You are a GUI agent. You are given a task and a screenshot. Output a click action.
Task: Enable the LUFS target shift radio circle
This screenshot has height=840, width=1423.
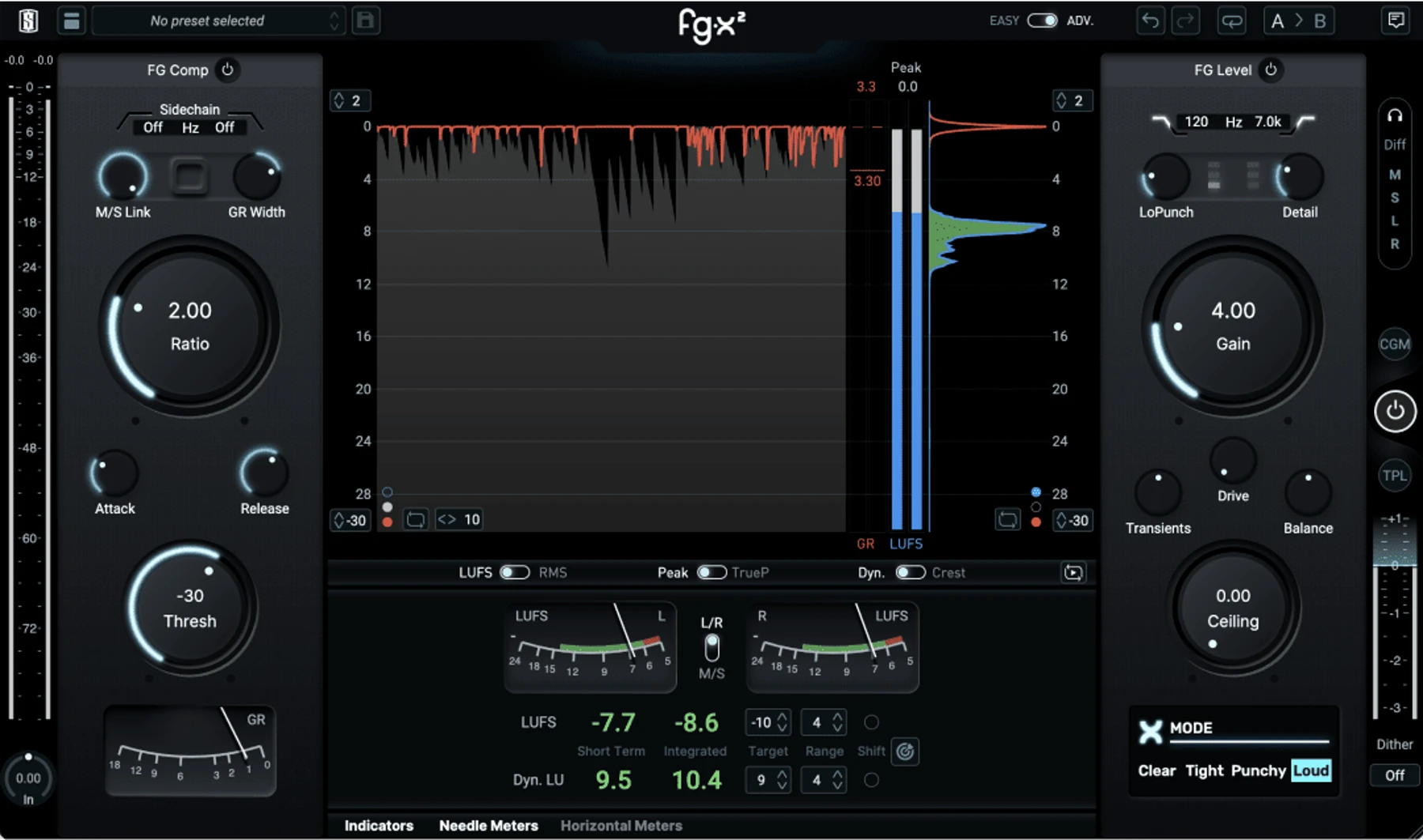click(871, 722)
